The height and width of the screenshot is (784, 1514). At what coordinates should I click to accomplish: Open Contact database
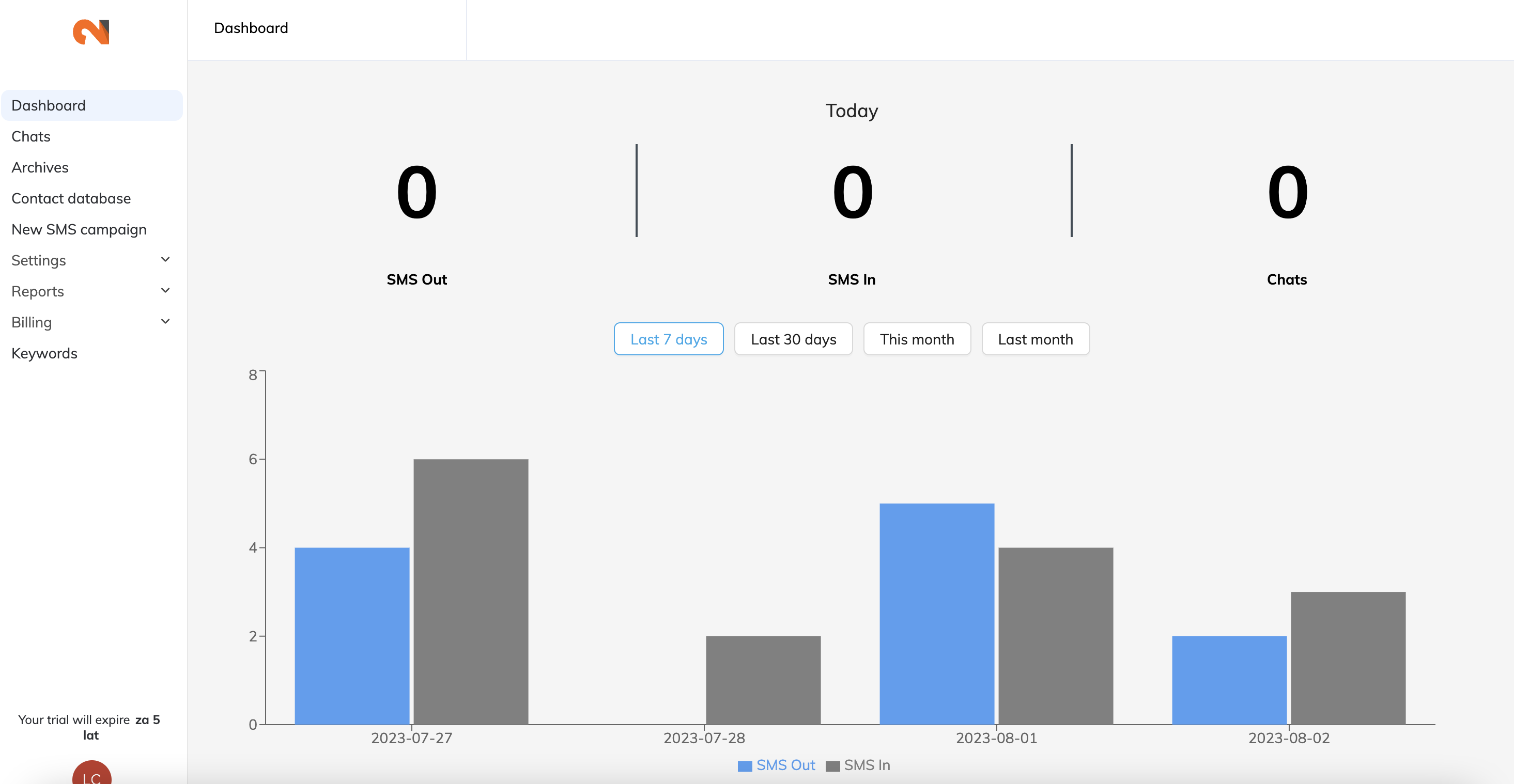[x=71, y=198]
